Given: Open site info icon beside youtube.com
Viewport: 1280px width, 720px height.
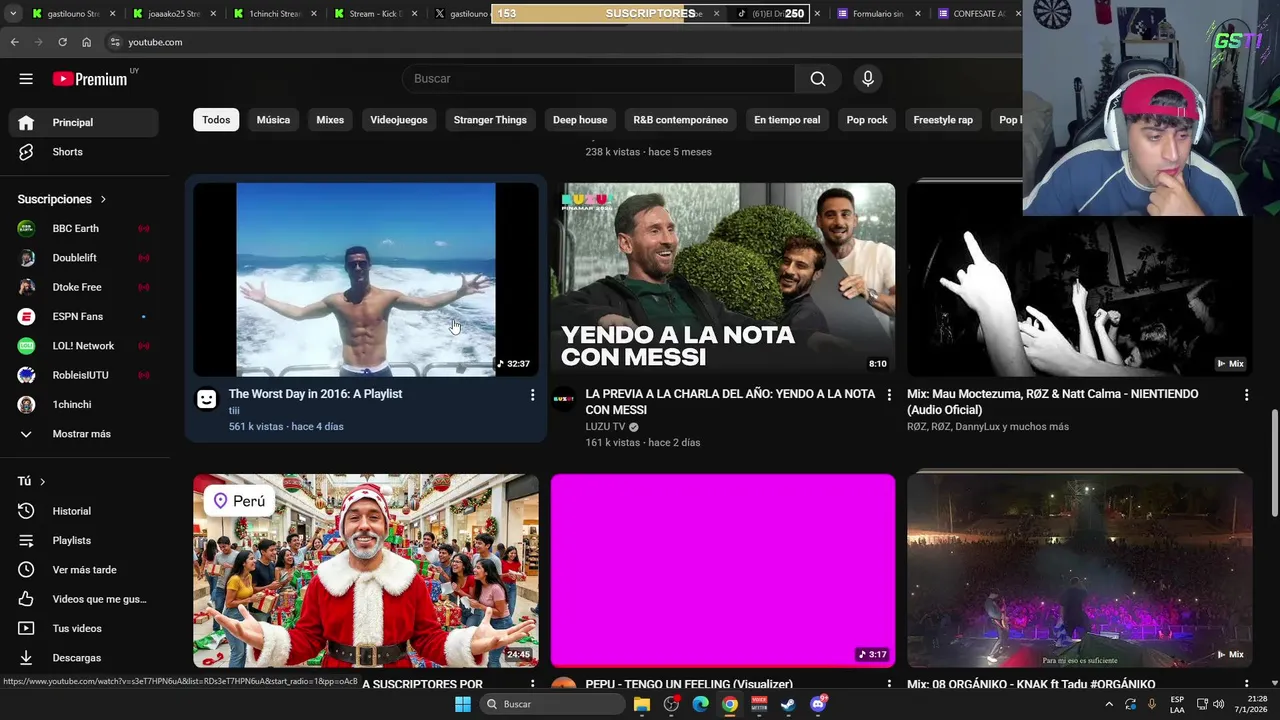Looking at the screenshot, I should (115, 42).
